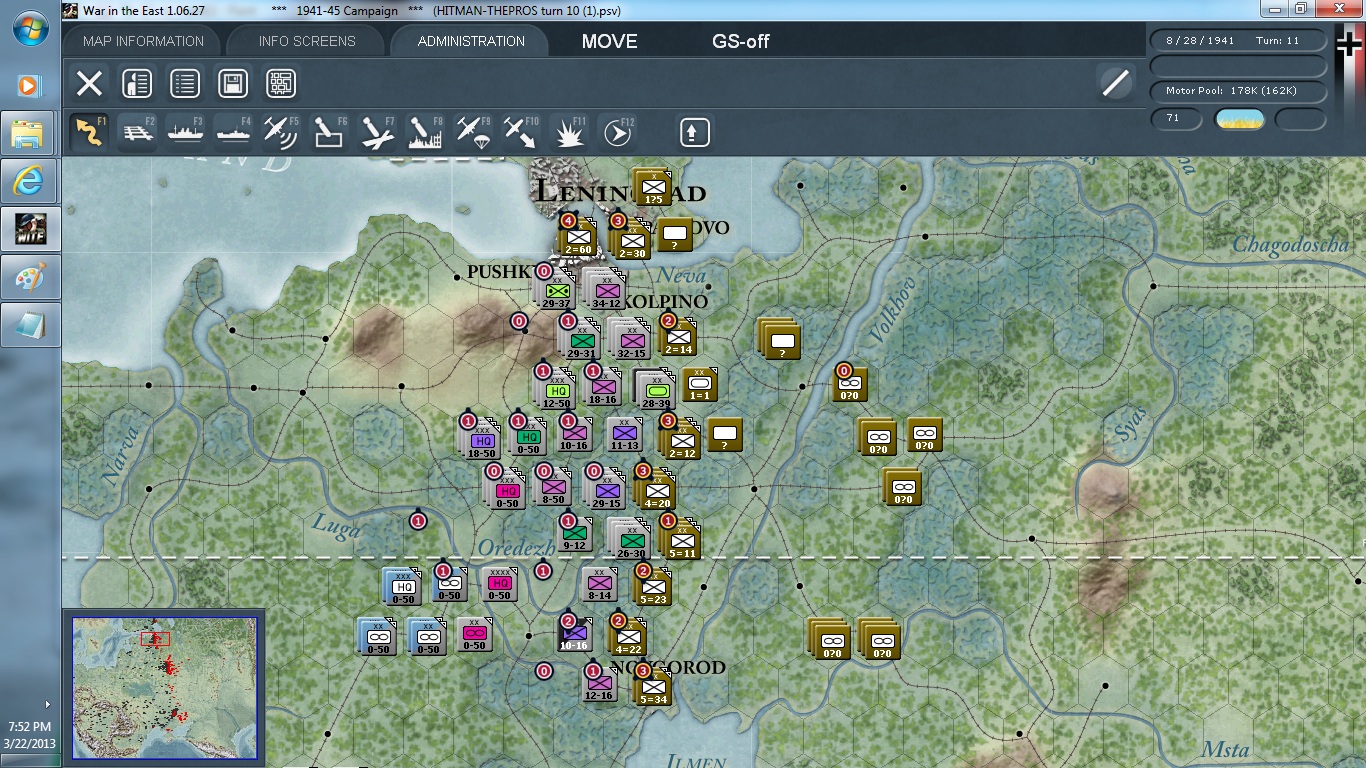Click the up-arrow icon after F12

[x=695, y=132]
